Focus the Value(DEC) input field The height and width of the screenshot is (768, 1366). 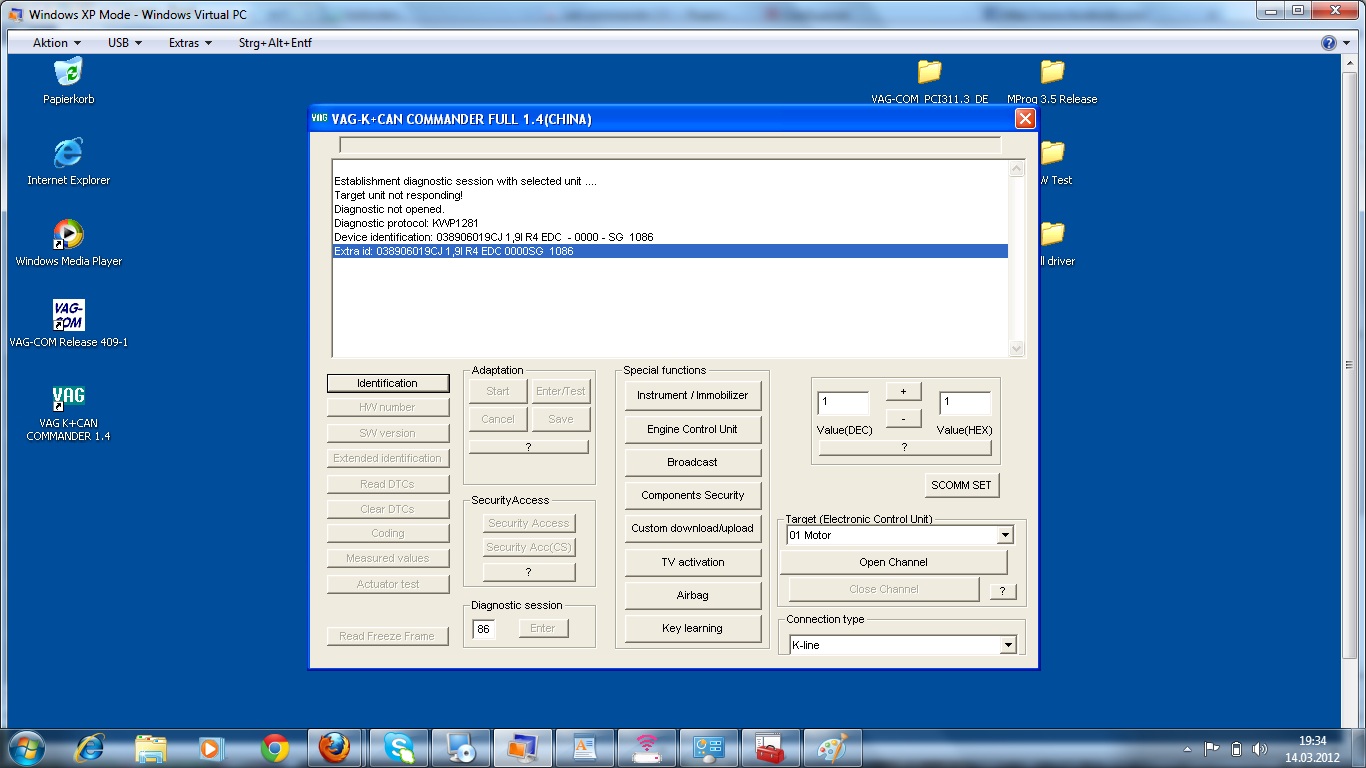pos(843,403)
